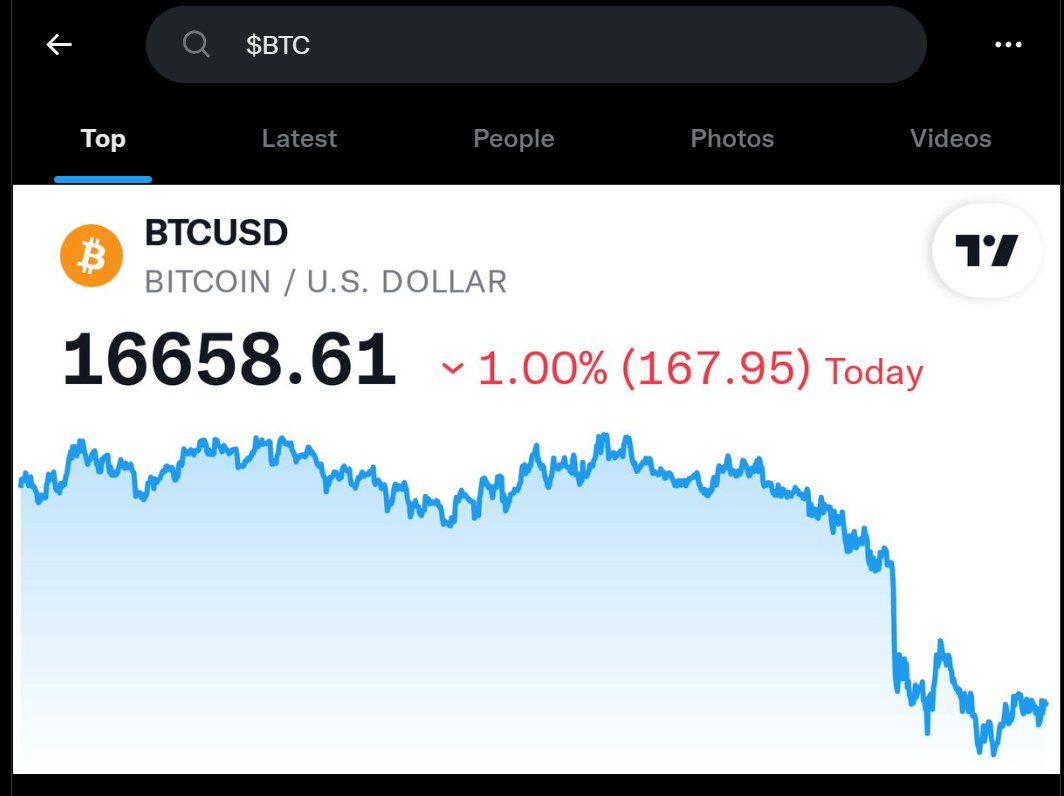Switch to the Photos tab
The height and width of the screenshot is (796, 1064).
point(732,139)
